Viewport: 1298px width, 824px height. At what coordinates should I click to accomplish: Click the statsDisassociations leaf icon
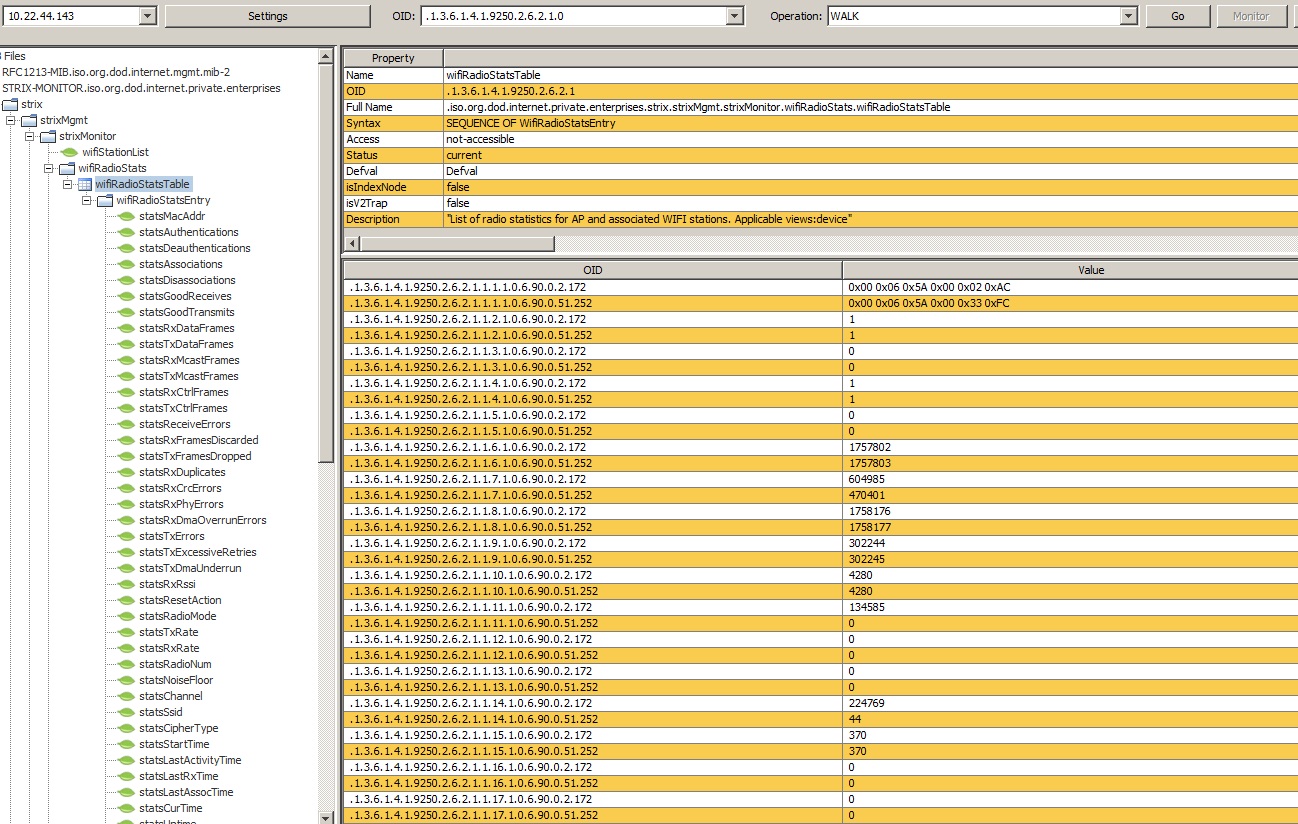pos(126,280)
